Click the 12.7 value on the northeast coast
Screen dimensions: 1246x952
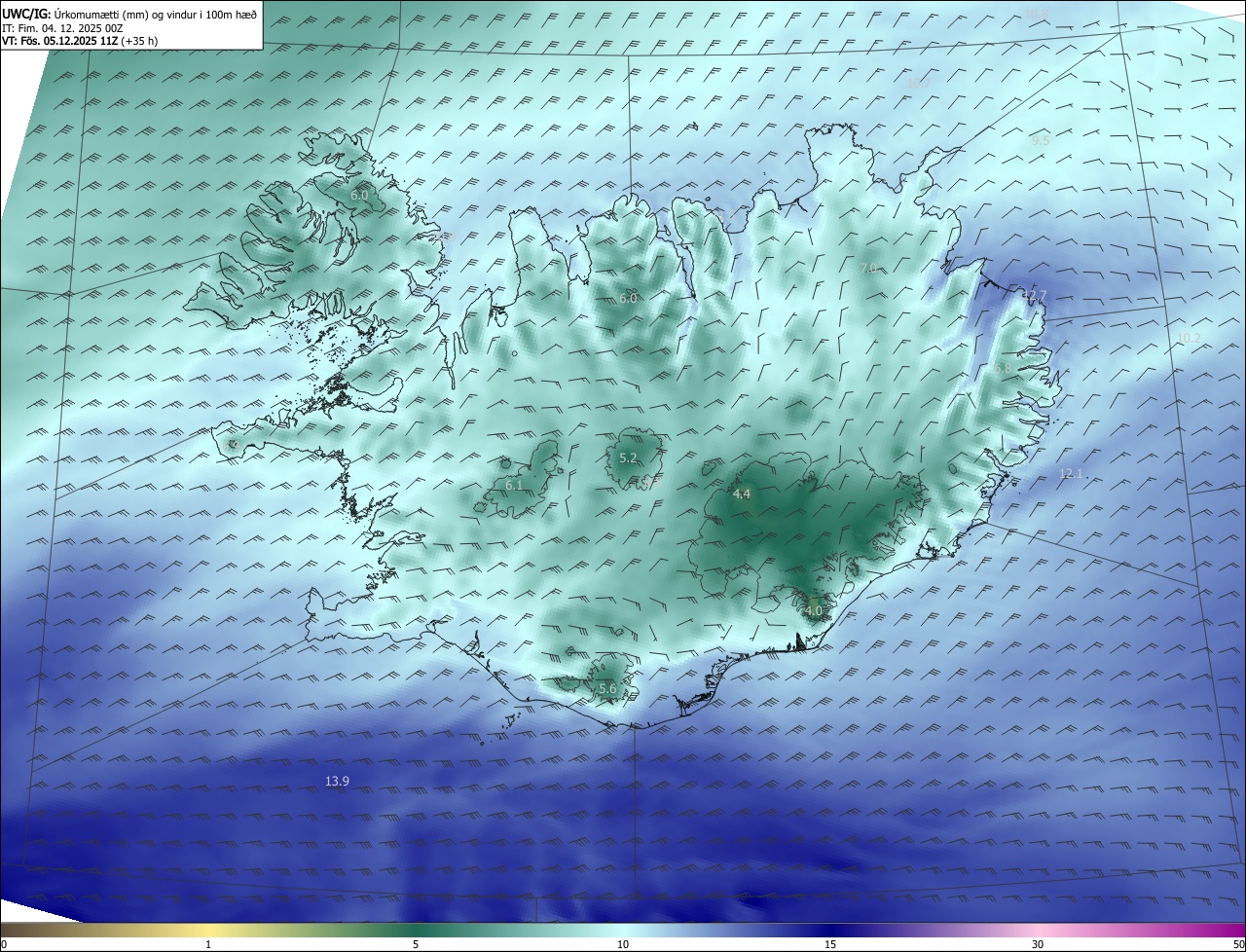pyautogui.click(x=1034, y=296)
